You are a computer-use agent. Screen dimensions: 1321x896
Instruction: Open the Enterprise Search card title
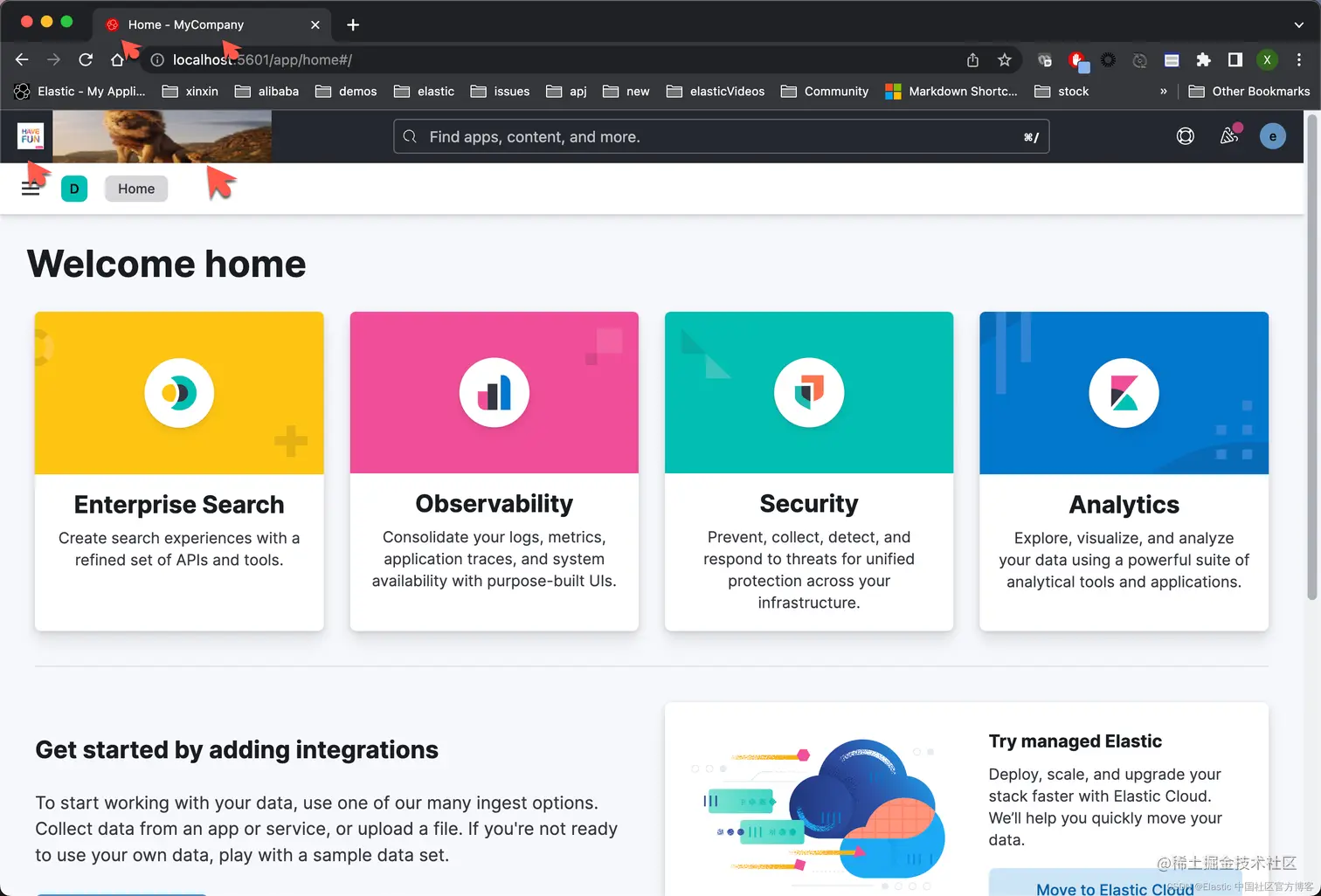pos(179,505)
